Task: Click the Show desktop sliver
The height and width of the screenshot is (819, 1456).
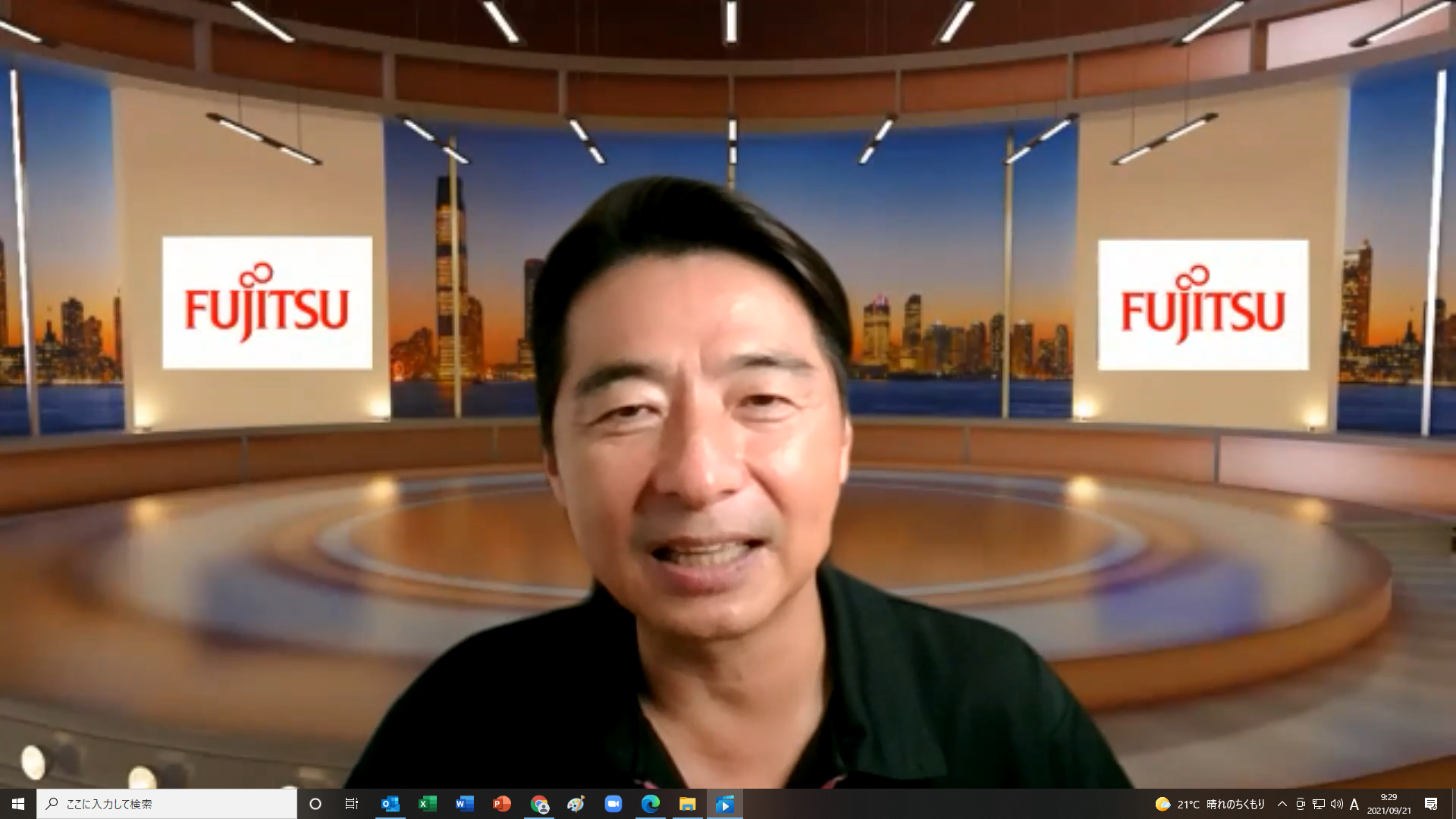Action: click(1453, 804)
